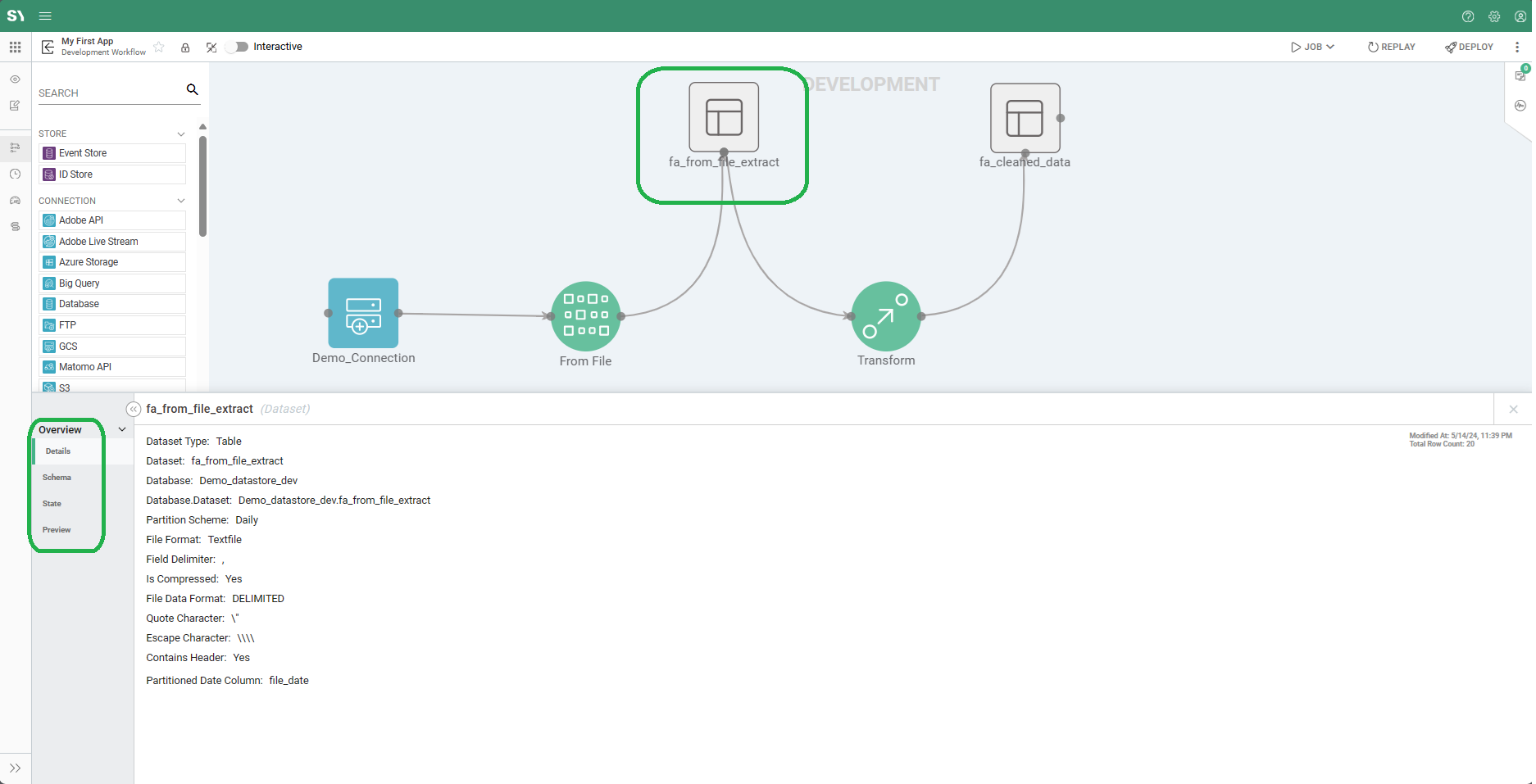The height and width of the screenshot is (784, 1536).
Task: Toggle the lock icon near the app title
Action: pyautogui.click(x=185, y=47)
